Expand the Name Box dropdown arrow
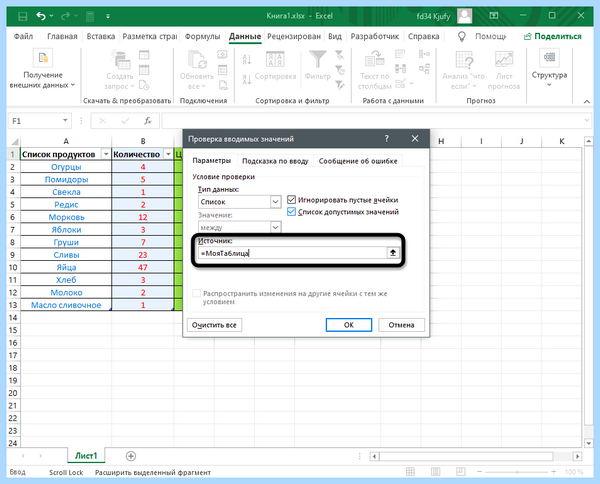600x484 pixels. (x=65, y=121)
